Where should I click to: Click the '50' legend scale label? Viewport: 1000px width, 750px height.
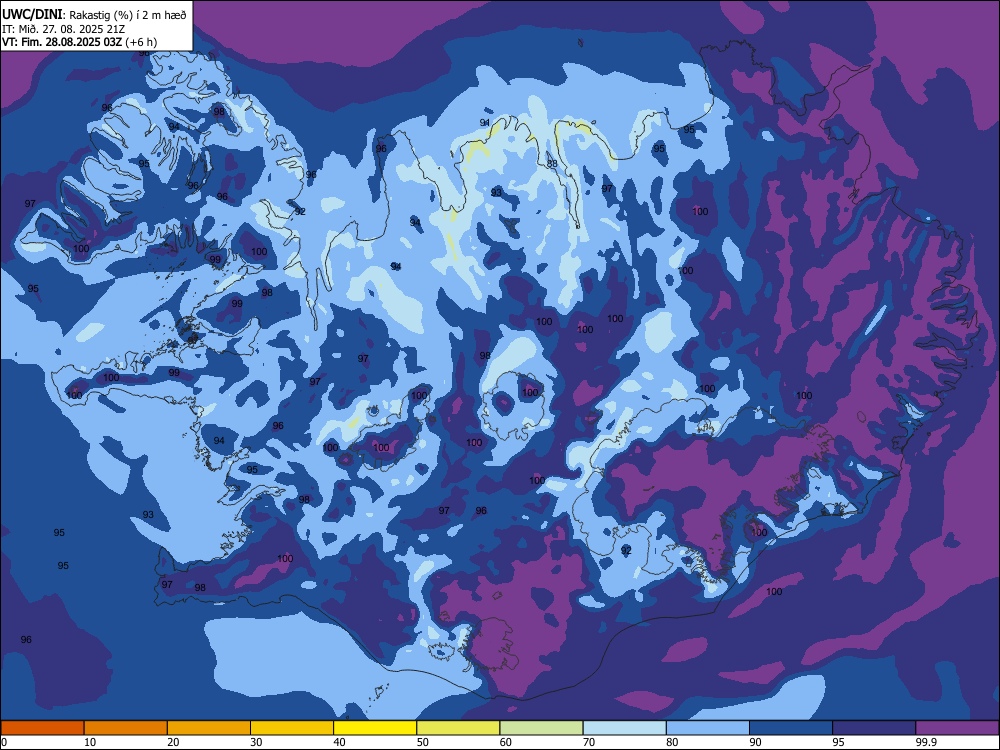pyautogui.click(x=423, y=742)
